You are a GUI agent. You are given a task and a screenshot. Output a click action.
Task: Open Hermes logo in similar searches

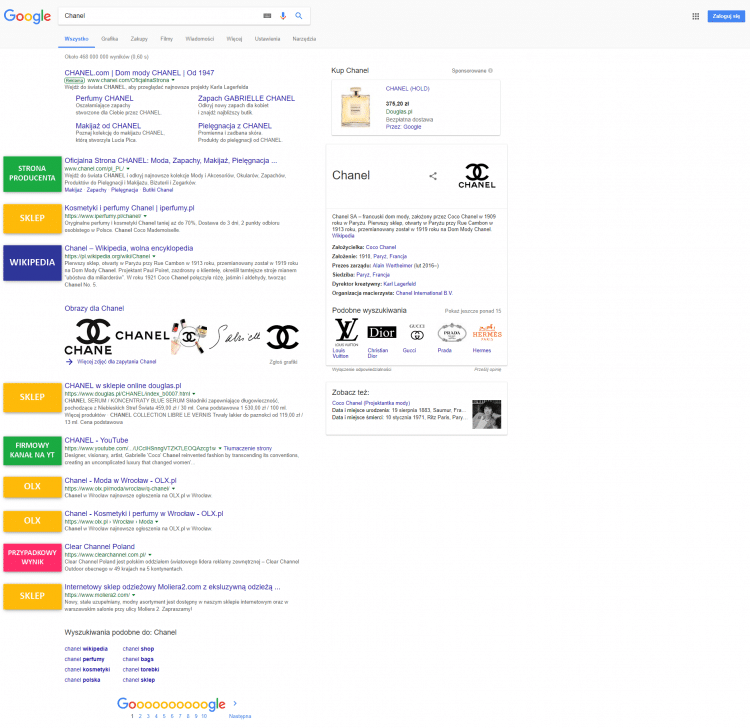[x=487, y=332]
